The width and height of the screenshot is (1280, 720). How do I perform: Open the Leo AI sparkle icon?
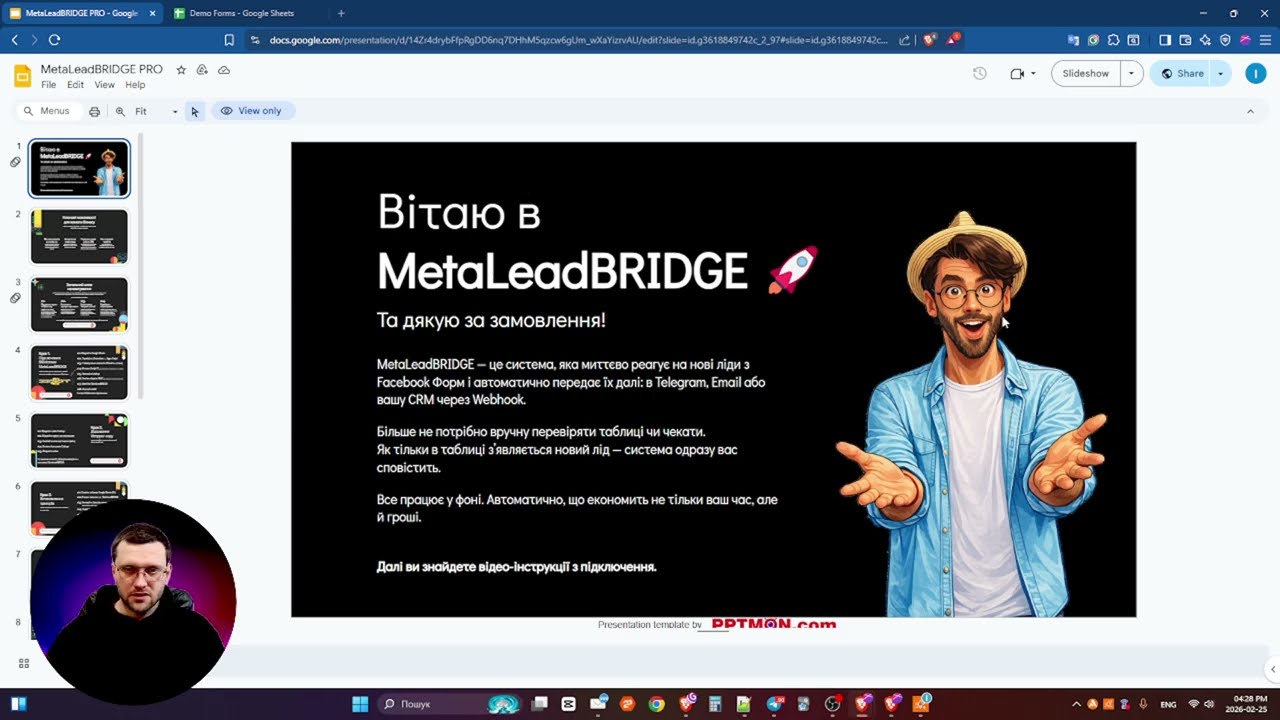1205,40
